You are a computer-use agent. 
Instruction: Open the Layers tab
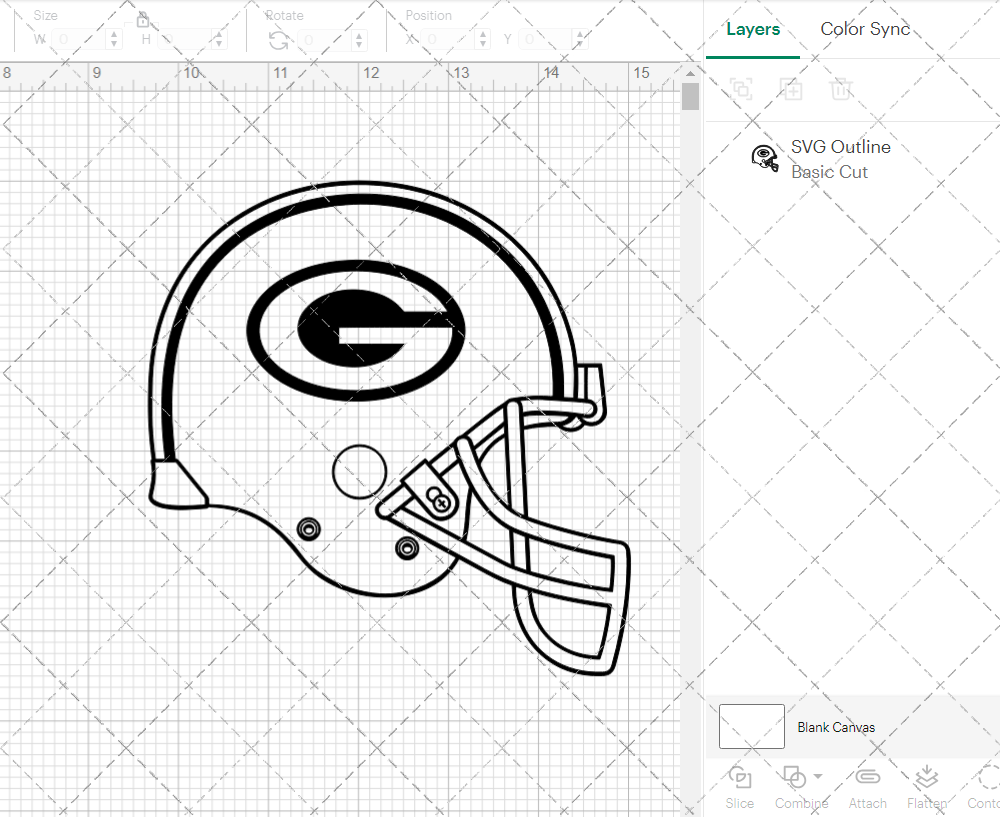pos(753,29)
